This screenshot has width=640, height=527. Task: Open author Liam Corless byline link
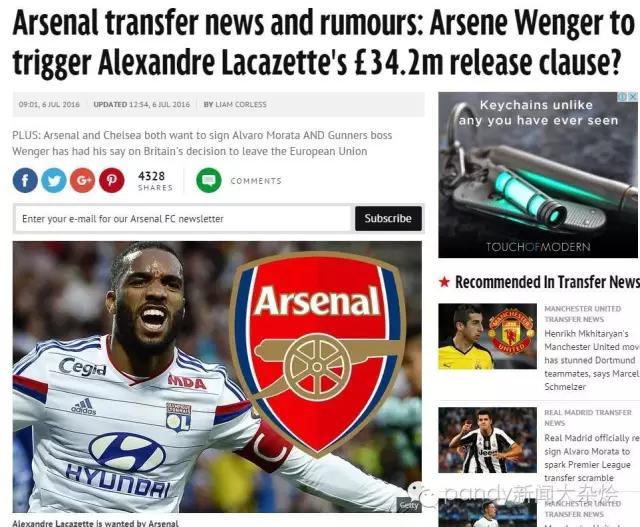coord(235,105)
